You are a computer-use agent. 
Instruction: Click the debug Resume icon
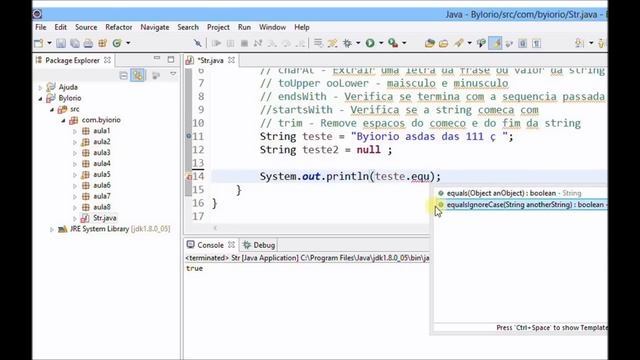[x=217, y=43]
